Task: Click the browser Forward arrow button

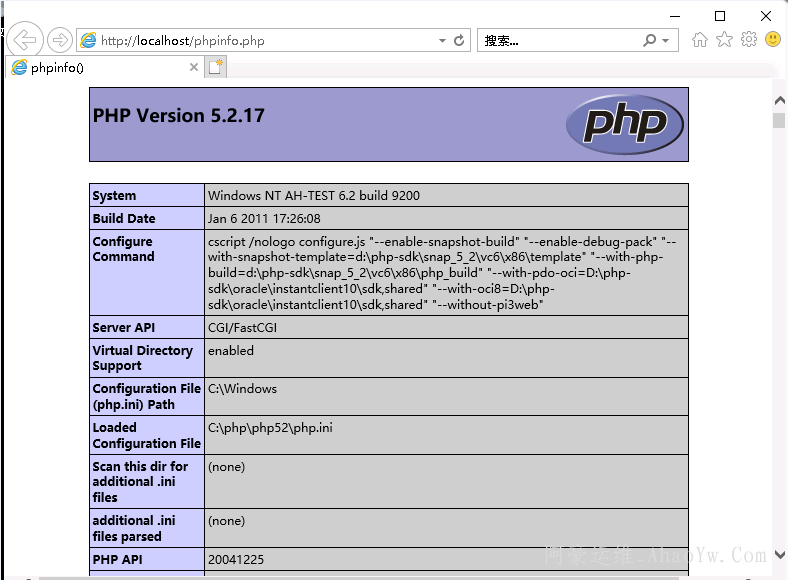Action: [59, 40]
